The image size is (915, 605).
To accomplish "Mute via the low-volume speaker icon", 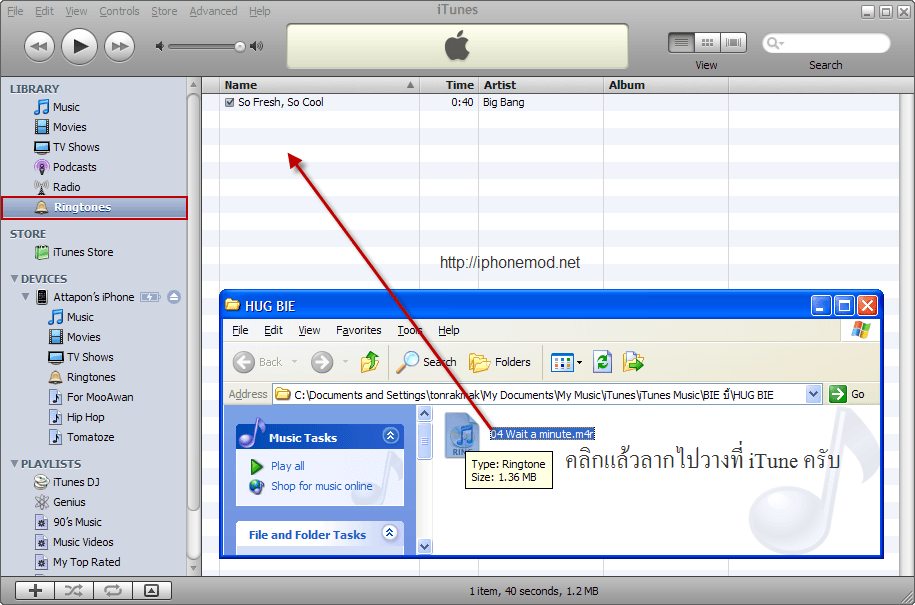I will tap(159, 46).
